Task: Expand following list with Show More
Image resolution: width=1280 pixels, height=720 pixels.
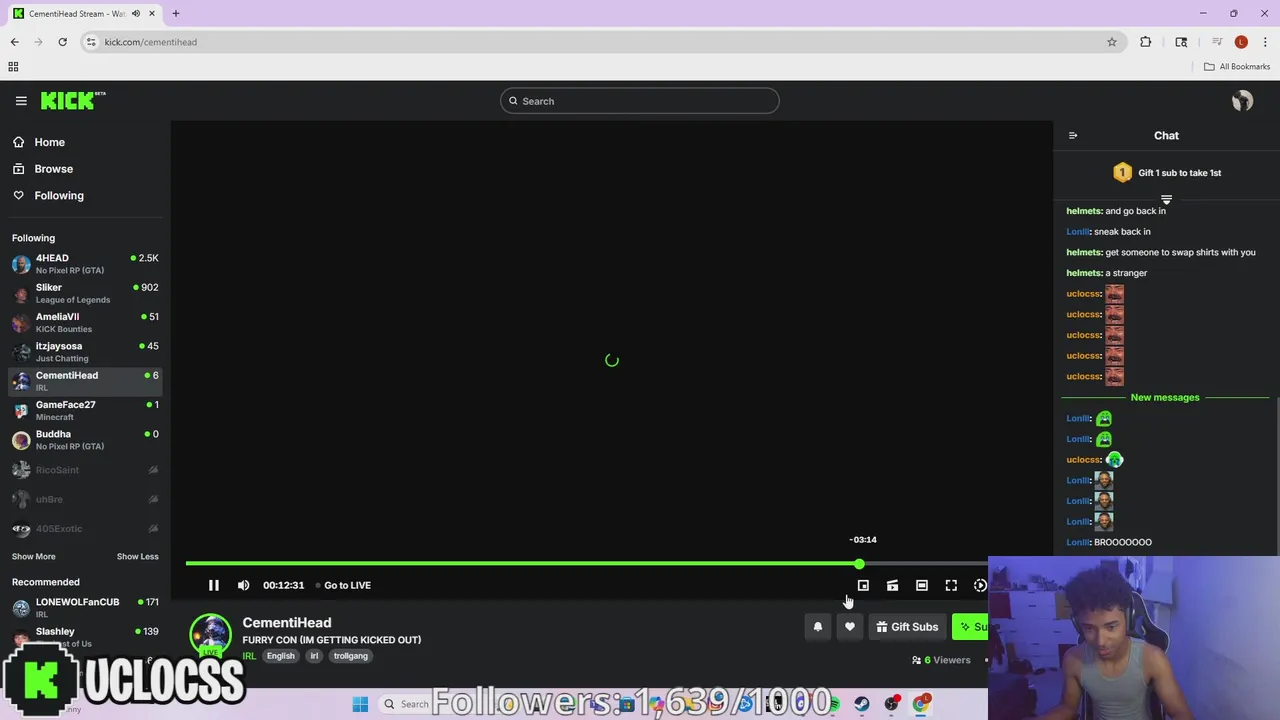Action: (34, 557)
